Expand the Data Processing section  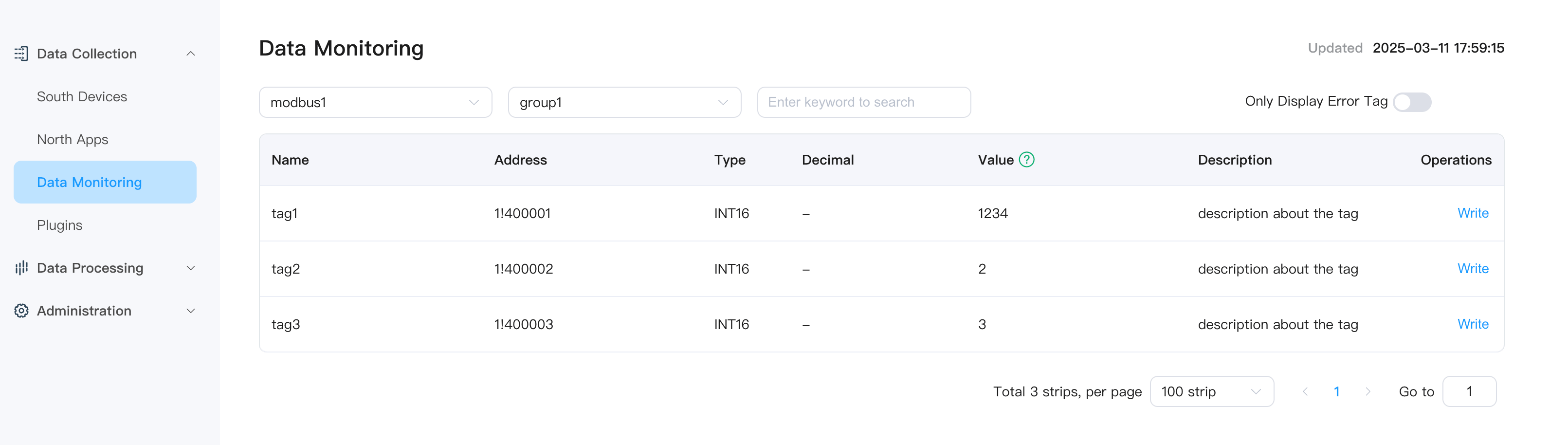[x=190, y=268]
